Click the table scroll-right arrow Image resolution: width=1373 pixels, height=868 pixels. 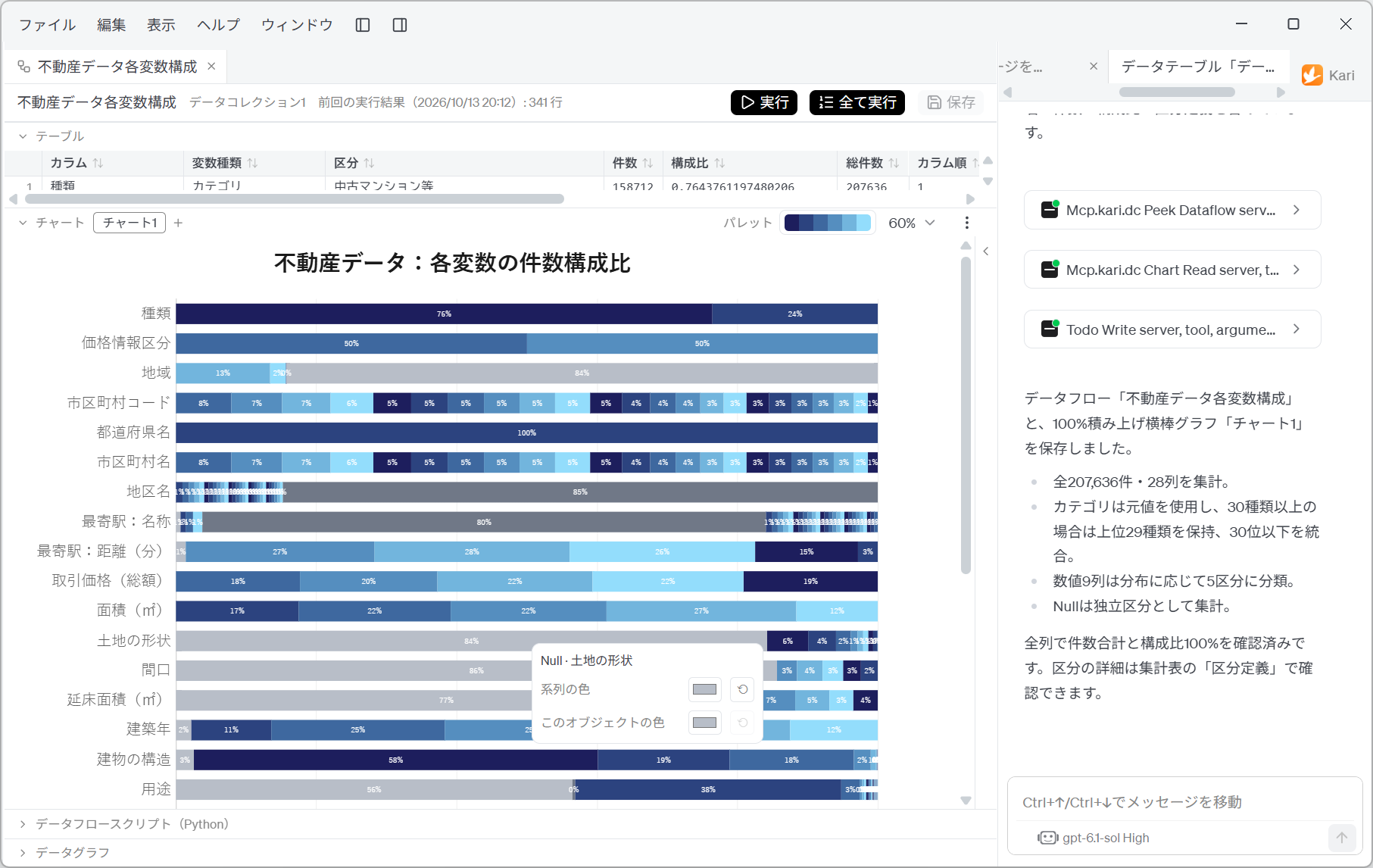970,199
